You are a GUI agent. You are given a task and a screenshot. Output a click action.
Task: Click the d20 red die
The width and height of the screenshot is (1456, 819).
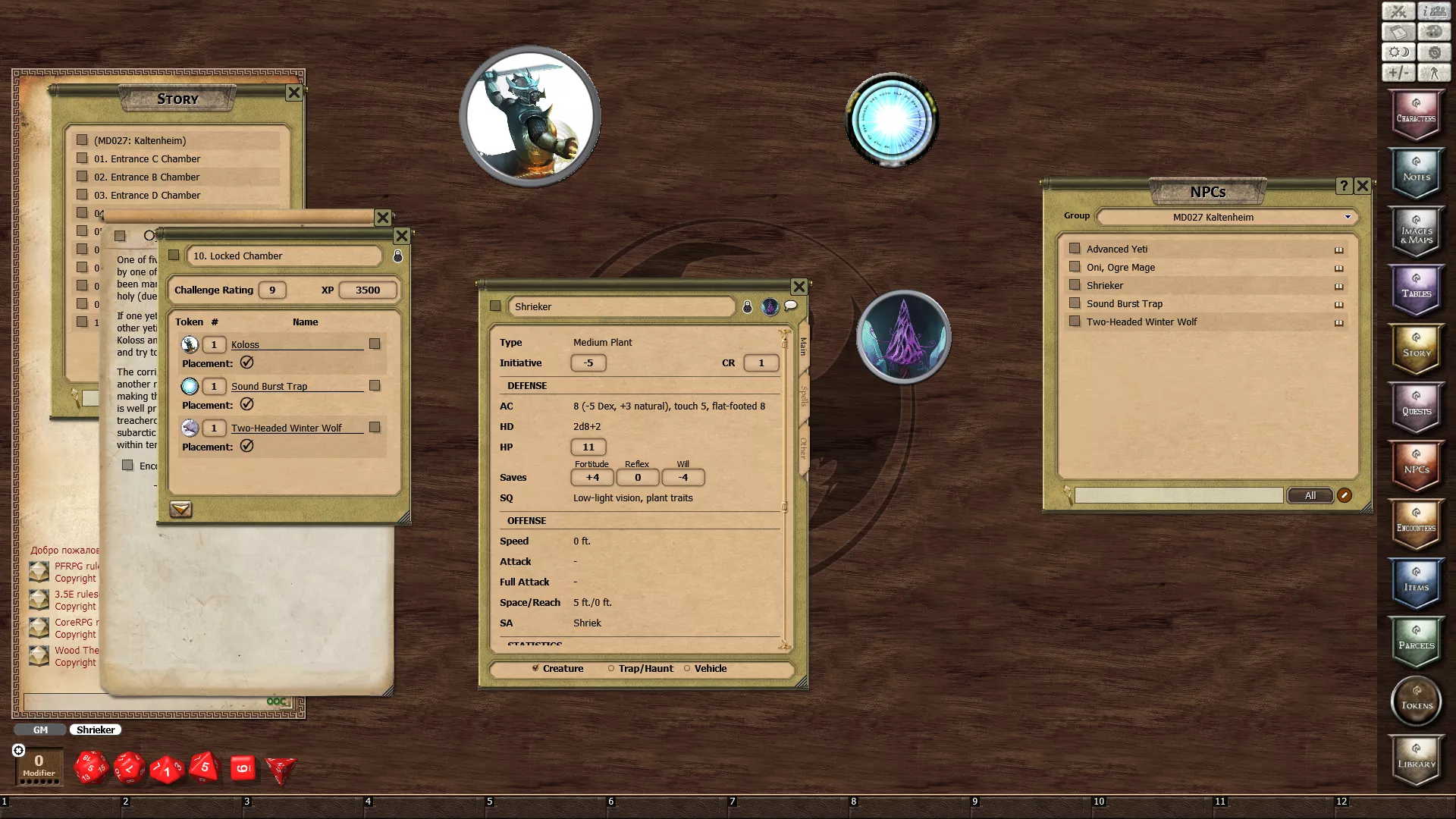[x=92, y=768]
